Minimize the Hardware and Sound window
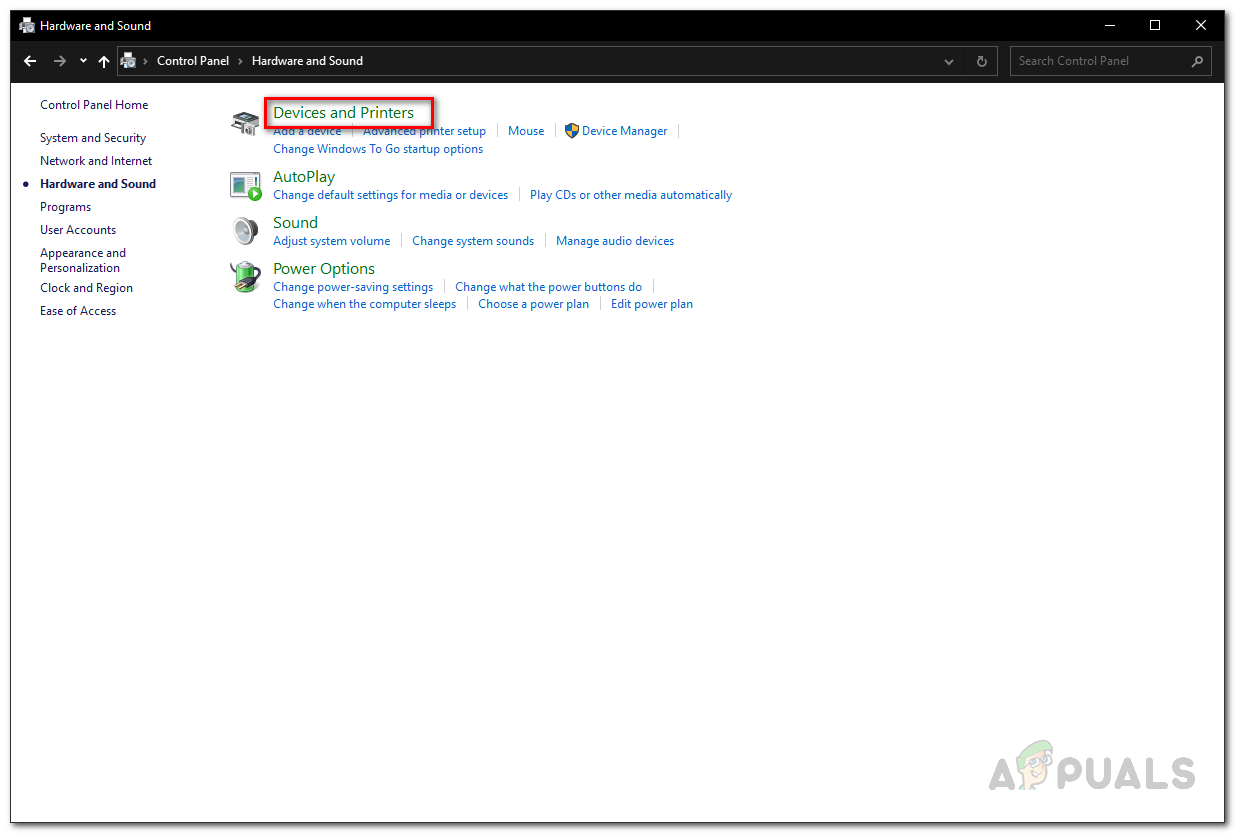1236x834 pixels. pyautogui.click(x=1109, y=26)
